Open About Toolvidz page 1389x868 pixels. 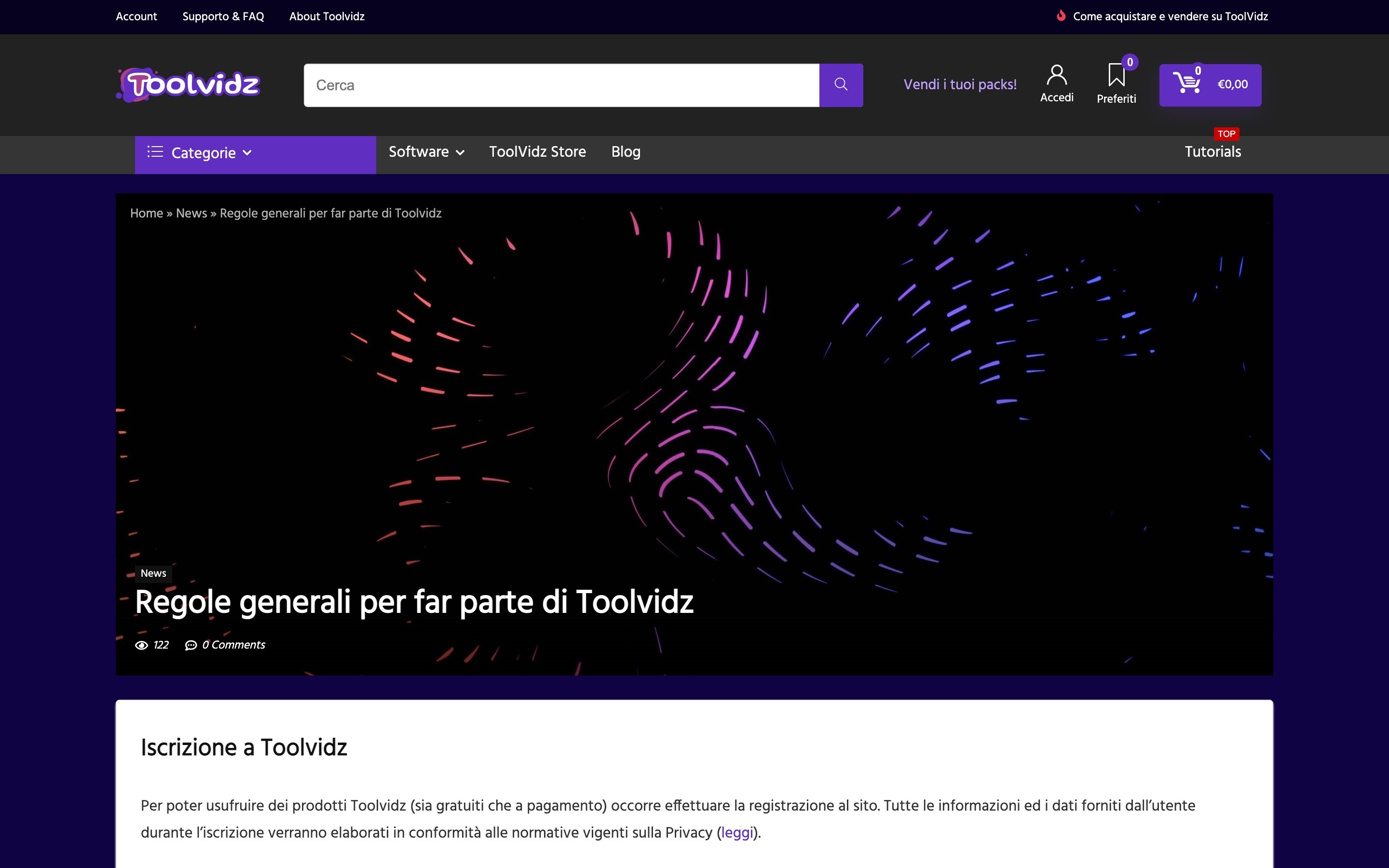pyautogui.click(x=327, y=17)
